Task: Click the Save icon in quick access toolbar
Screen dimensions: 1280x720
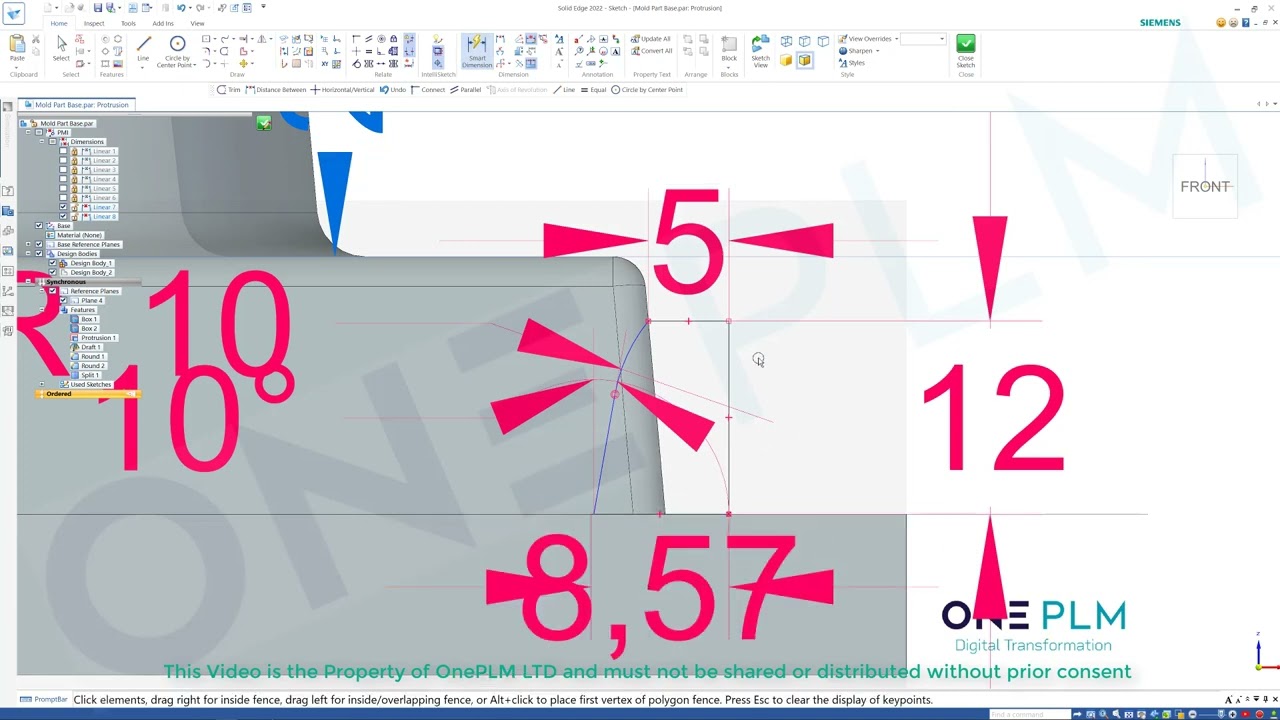Action: click(98, 8)
